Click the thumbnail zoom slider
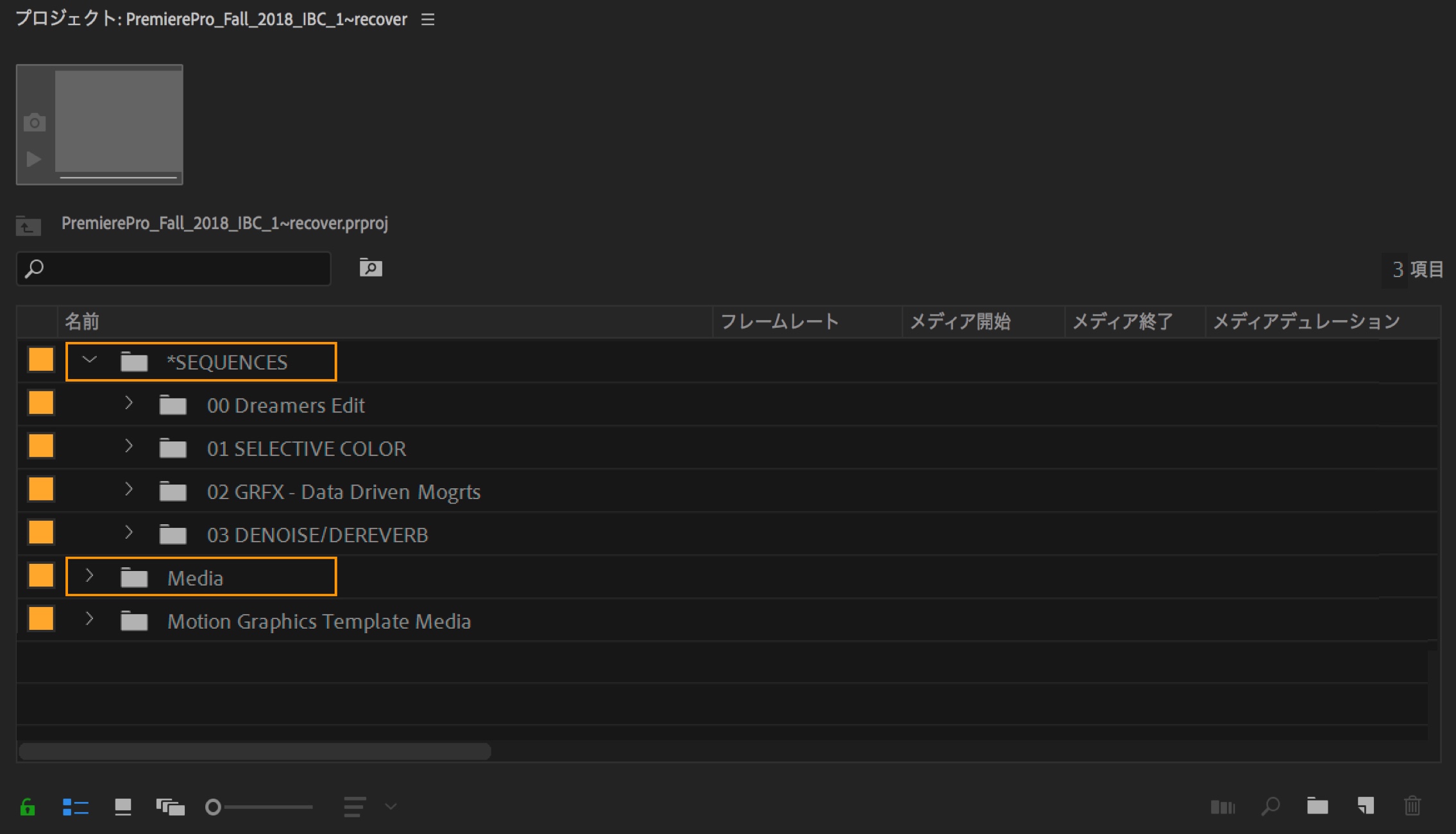Image resolution: width=1456 pixels, height=834 pixels. point(258,806)
